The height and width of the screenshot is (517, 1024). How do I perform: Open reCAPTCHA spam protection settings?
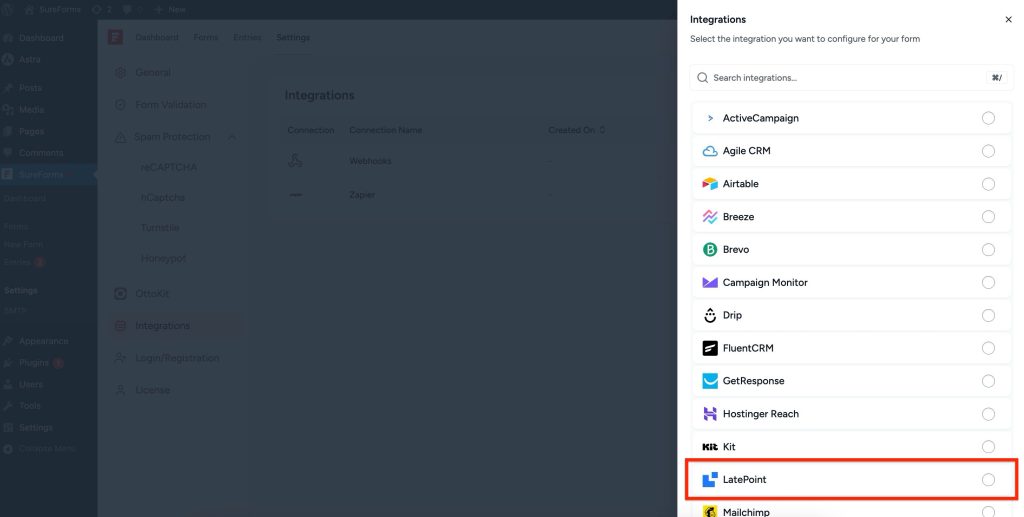tap(168, 167)
